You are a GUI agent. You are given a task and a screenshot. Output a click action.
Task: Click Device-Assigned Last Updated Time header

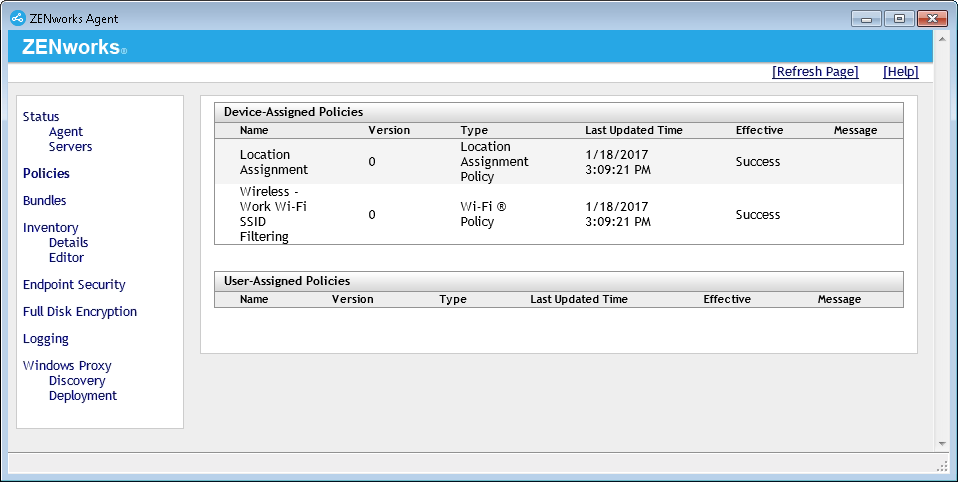coord(634,130)
